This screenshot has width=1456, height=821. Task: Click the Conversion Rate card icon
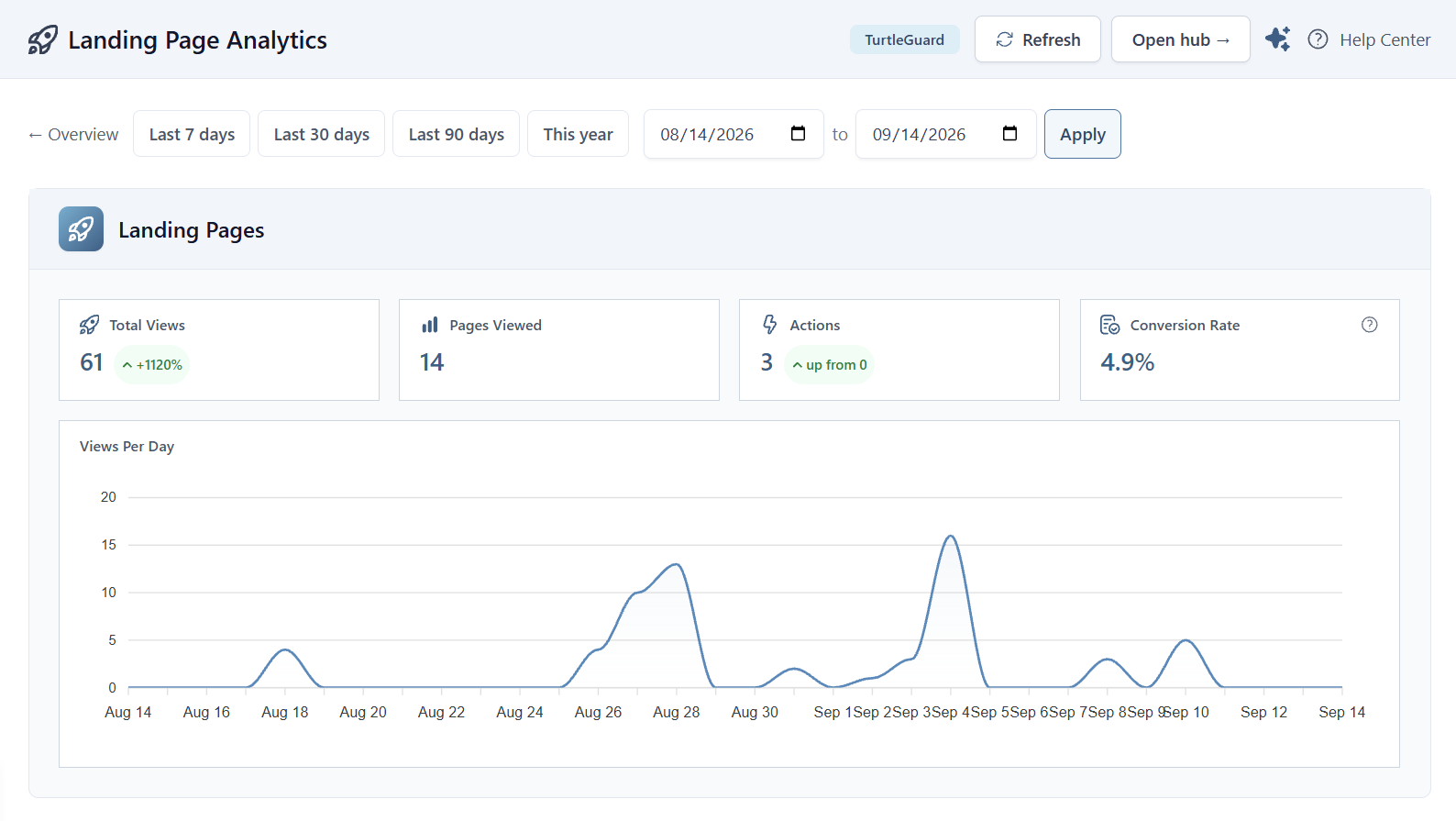pos(1109,325)
